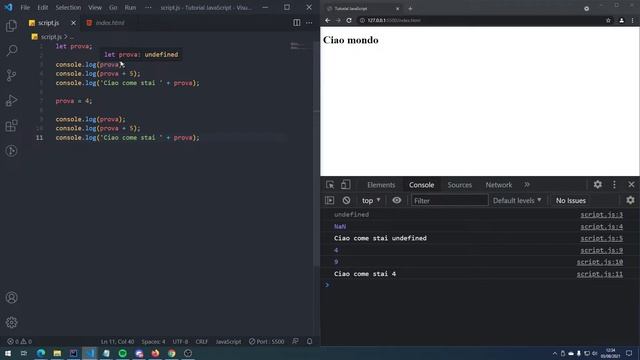Screen dimensions: 640x360
Task: Expand more DevTools tabs chevron
Action: 527,185
